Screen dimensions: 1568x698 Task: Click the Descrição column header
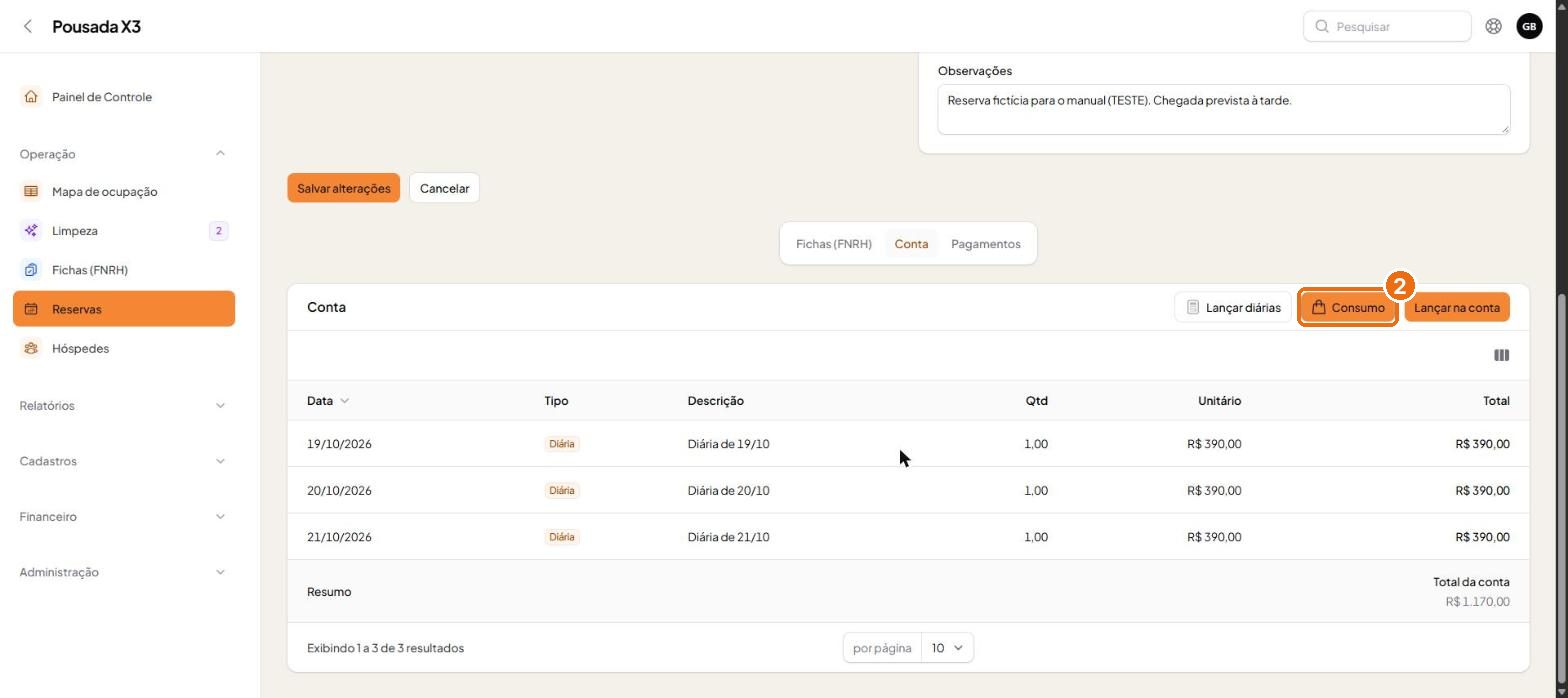tap(715, 401)
